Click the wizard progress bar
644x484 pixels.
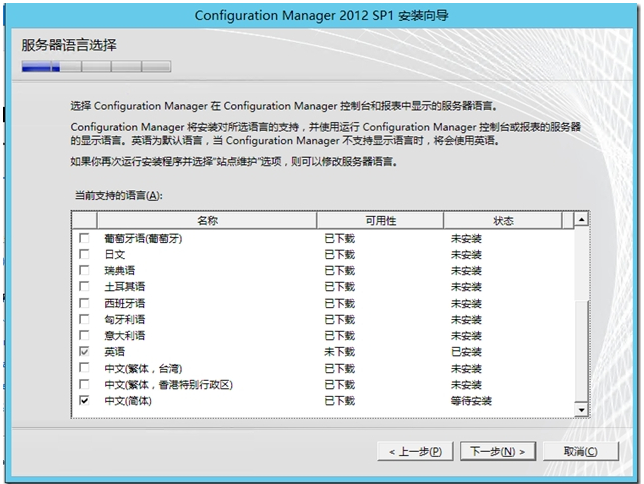(x=96, y=67)
